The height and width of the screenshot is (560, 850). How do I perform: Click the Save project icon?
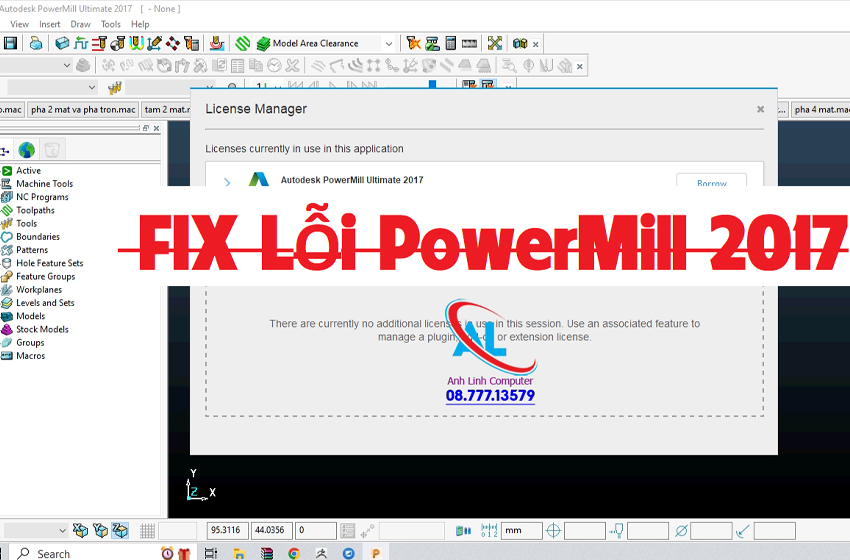10,43
